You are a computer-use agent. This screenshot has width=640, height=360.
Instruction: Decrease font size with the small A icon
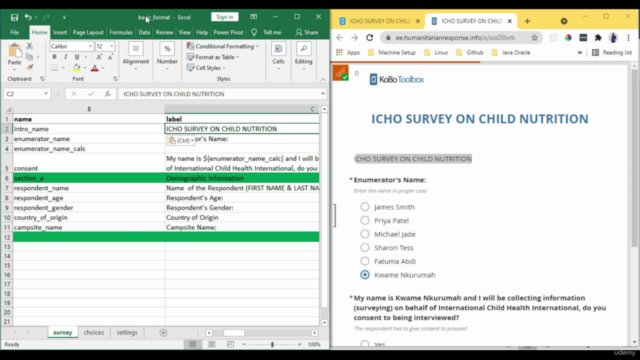click(110, 57)
